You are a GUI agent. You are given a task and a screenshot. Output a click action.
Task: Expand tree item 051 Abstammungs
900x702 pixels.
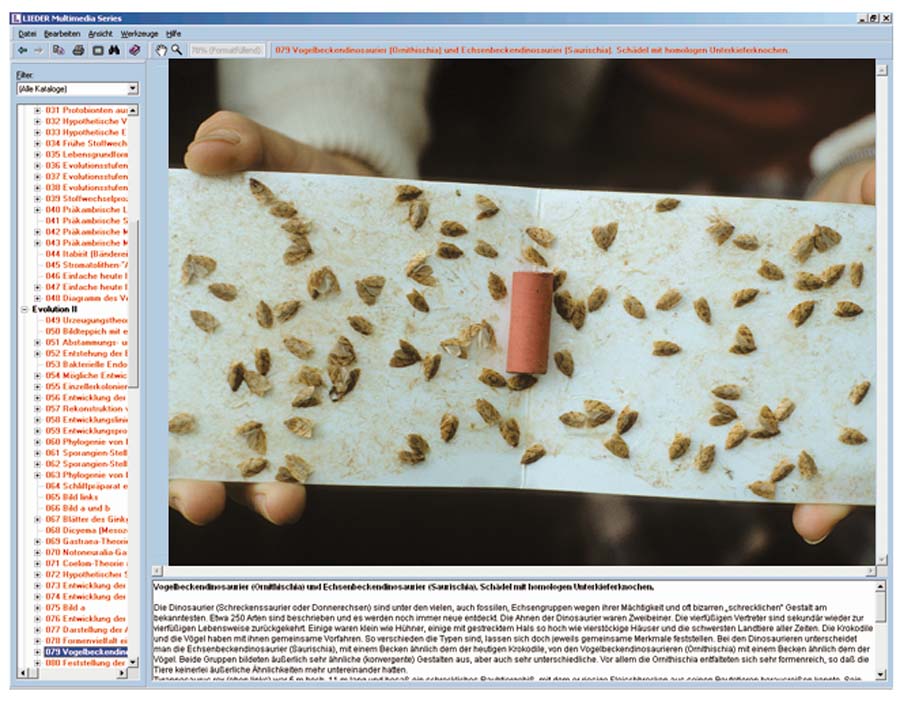click(x=38, y=342)
